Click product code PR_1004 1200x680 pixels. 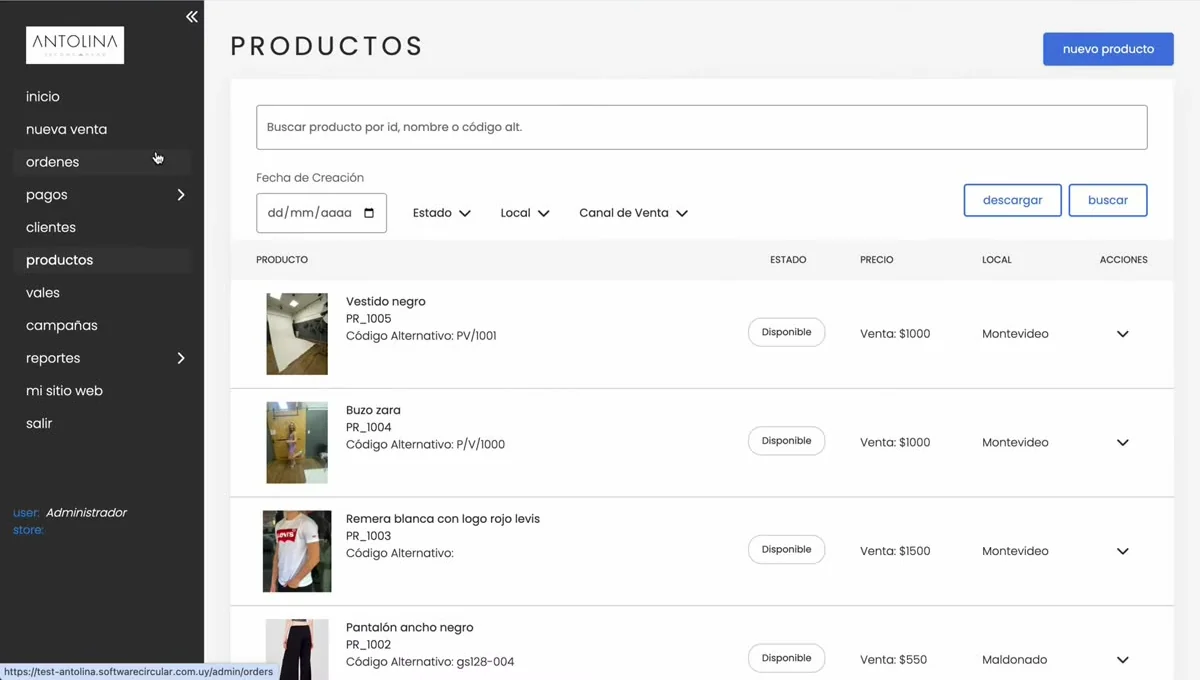(x=369, y=428)
